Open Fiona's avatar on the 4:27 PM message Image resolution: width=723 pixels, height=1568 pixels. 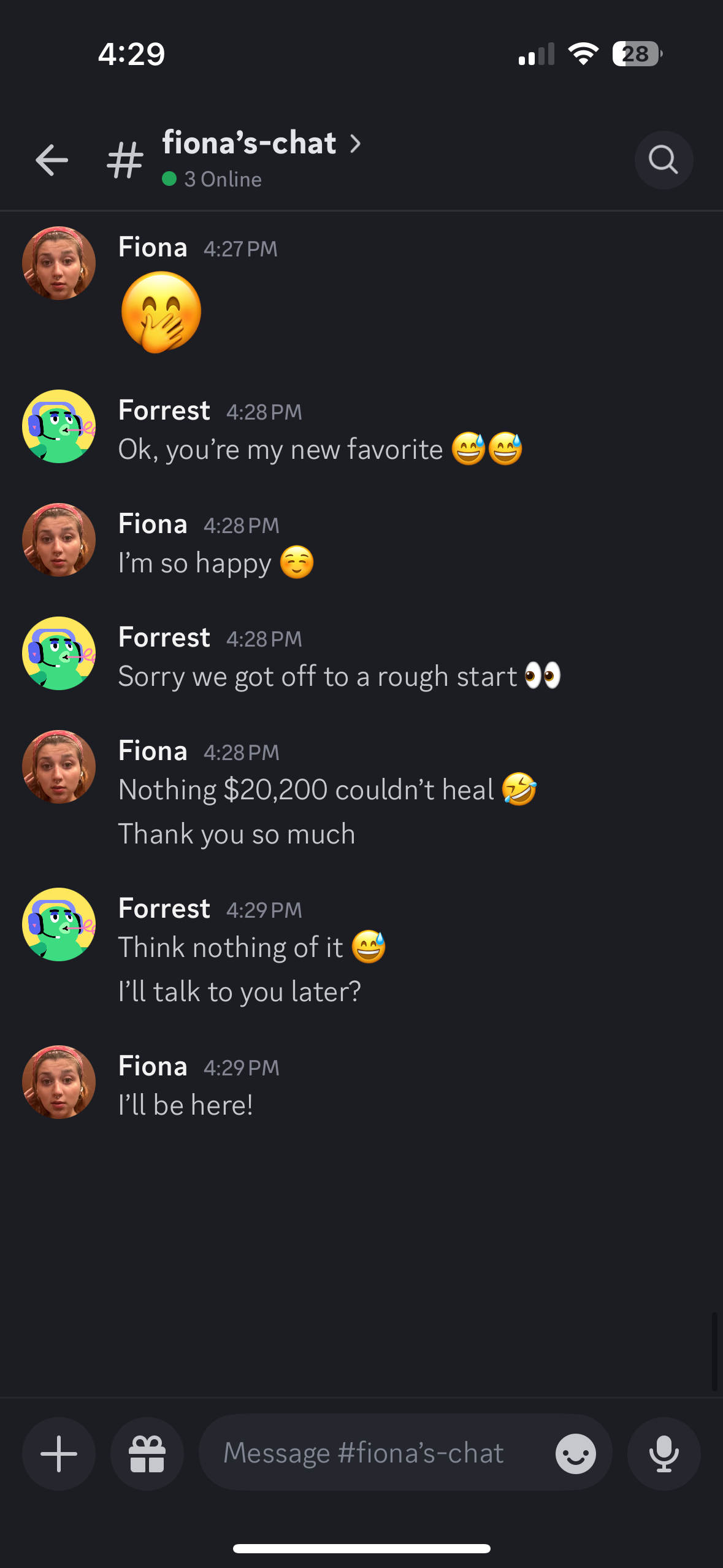(x=59, y=263)
